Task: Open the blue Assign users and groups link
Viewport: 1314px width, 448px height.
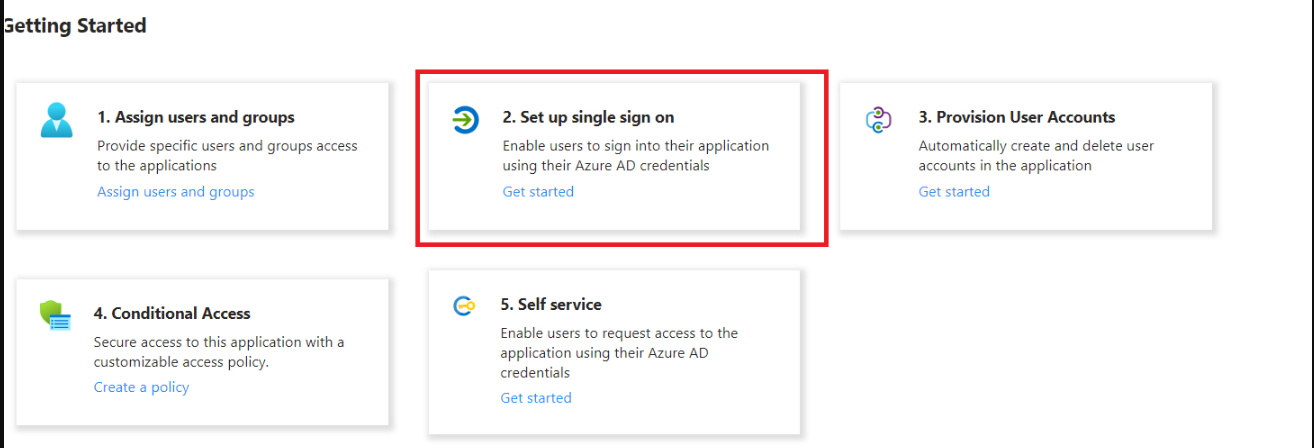Action: tap(176, 192)
